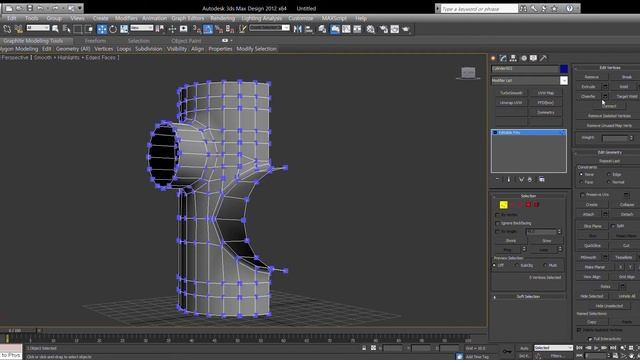Open Render Setup icon
The width and height of the screenshot is (640, 360).
[x=384, y=29]
